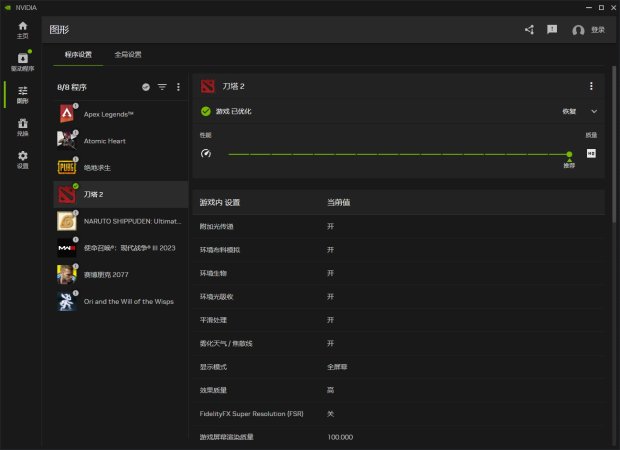The height and width of the screenshot is (450, 620).
Task: Click the MW3 logo icon
Action: (67, 248)
